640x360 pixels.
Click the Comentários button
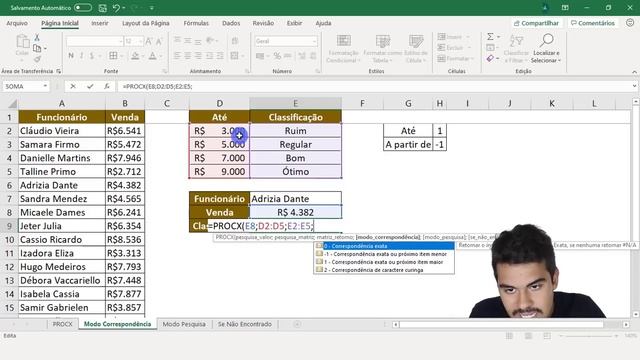pos(592,23)
